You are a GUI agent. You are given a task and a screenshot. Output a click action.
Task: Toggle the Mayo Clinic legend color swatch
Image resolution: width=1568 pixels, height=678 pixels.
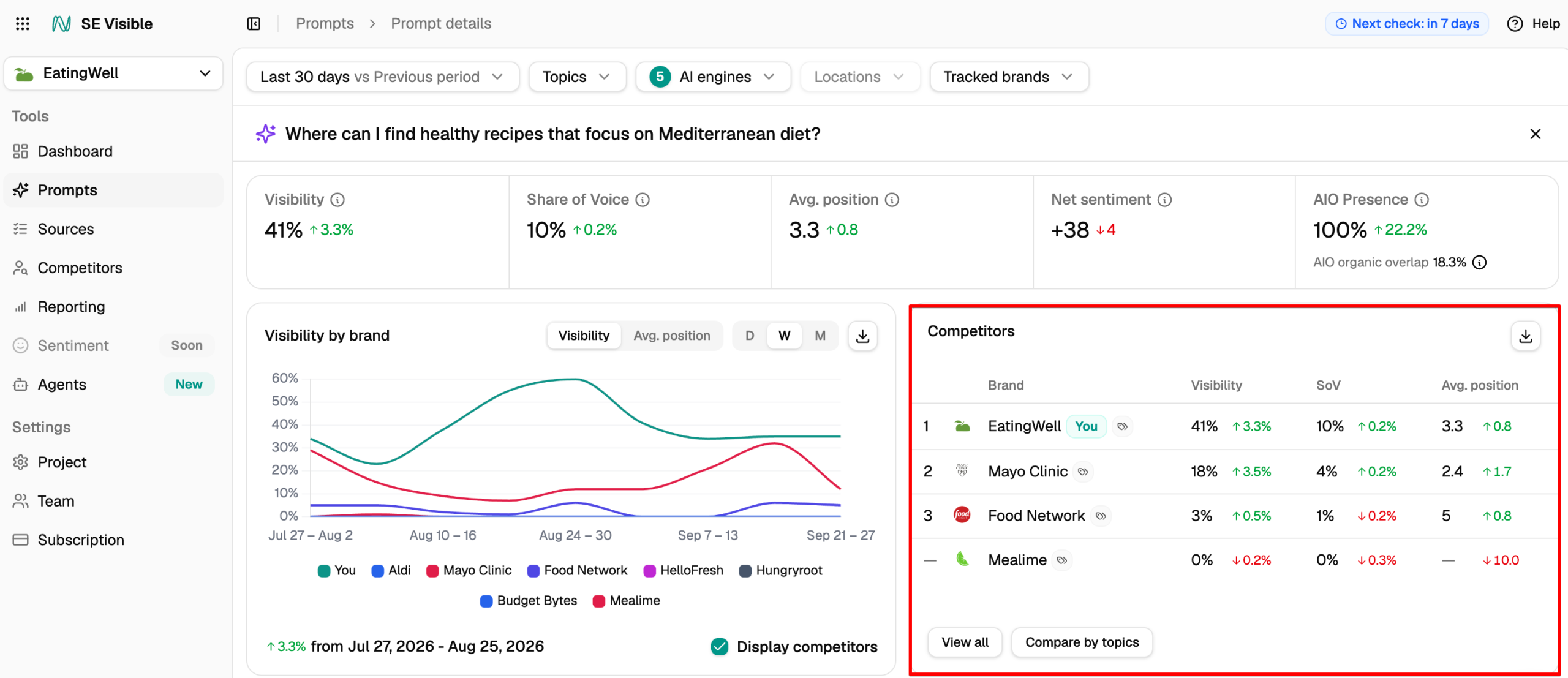[x=432, y=571]
